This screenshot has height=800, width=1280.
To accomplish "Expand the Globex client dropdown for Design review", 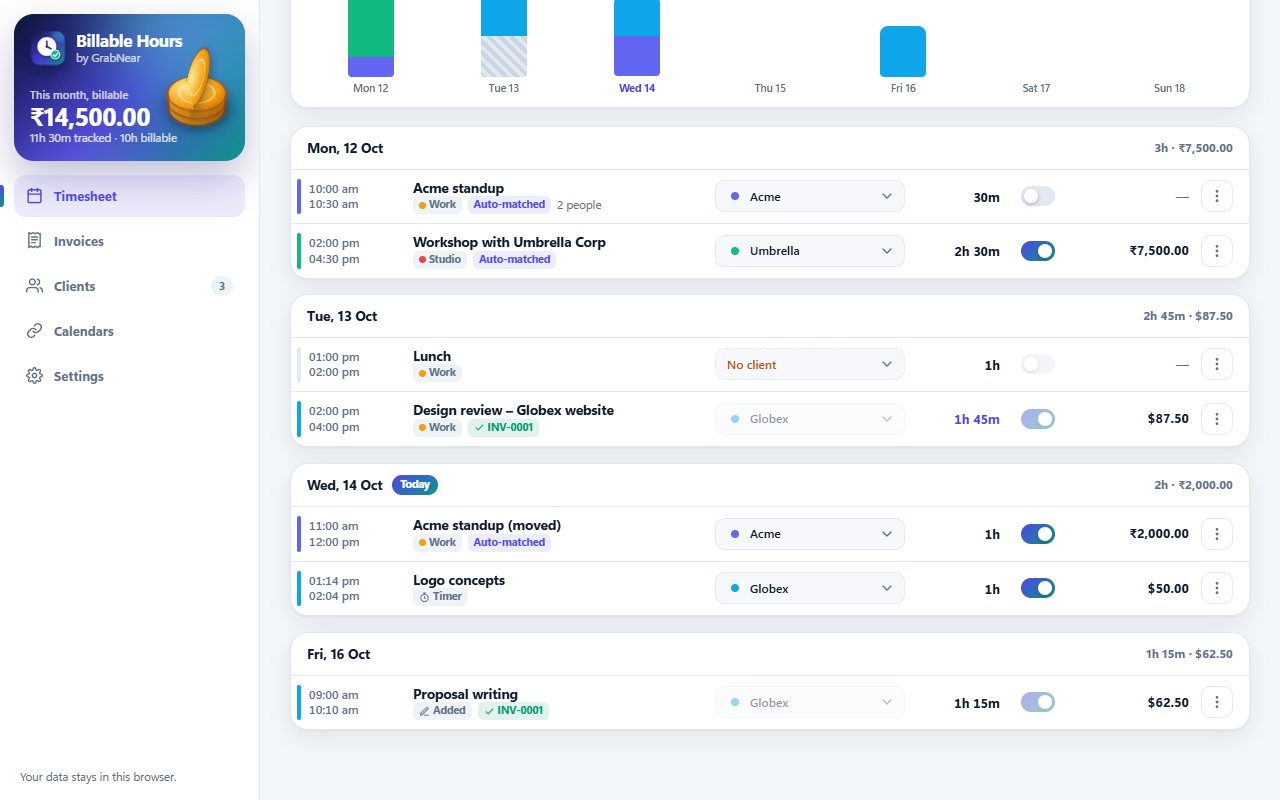I will click(810, 419).
